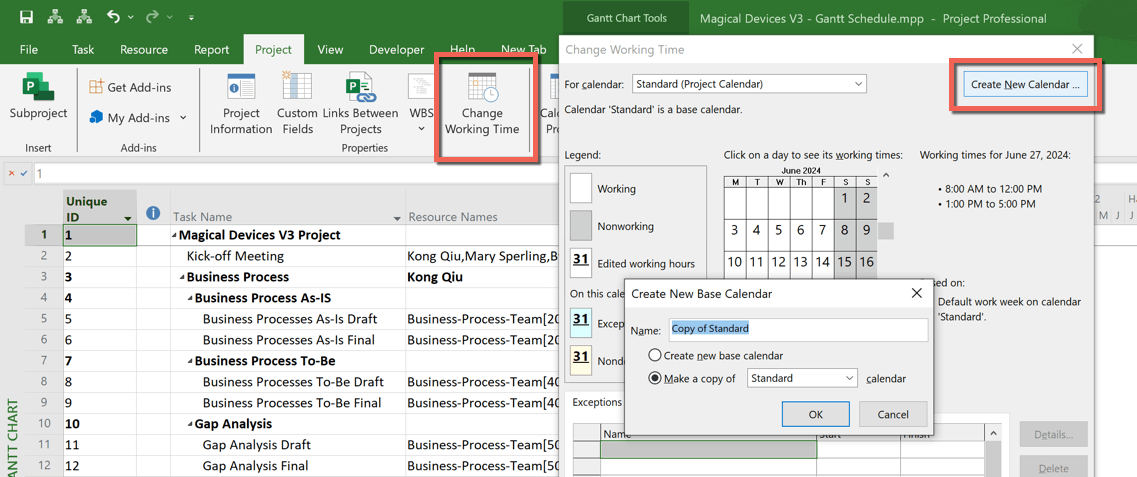Open the Standard calendar copy dropdown

[802, 378]
